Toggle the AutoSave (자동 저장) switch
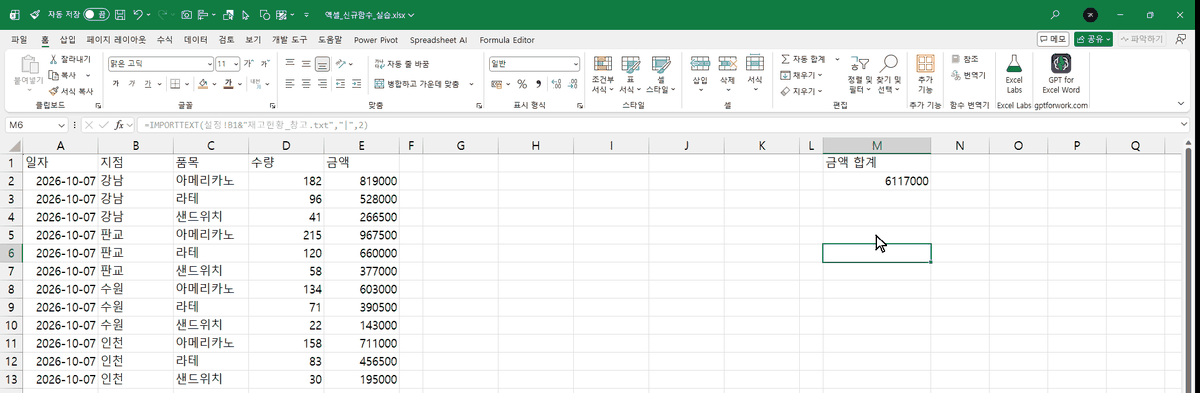1200x393 pixels. (96, 15)
